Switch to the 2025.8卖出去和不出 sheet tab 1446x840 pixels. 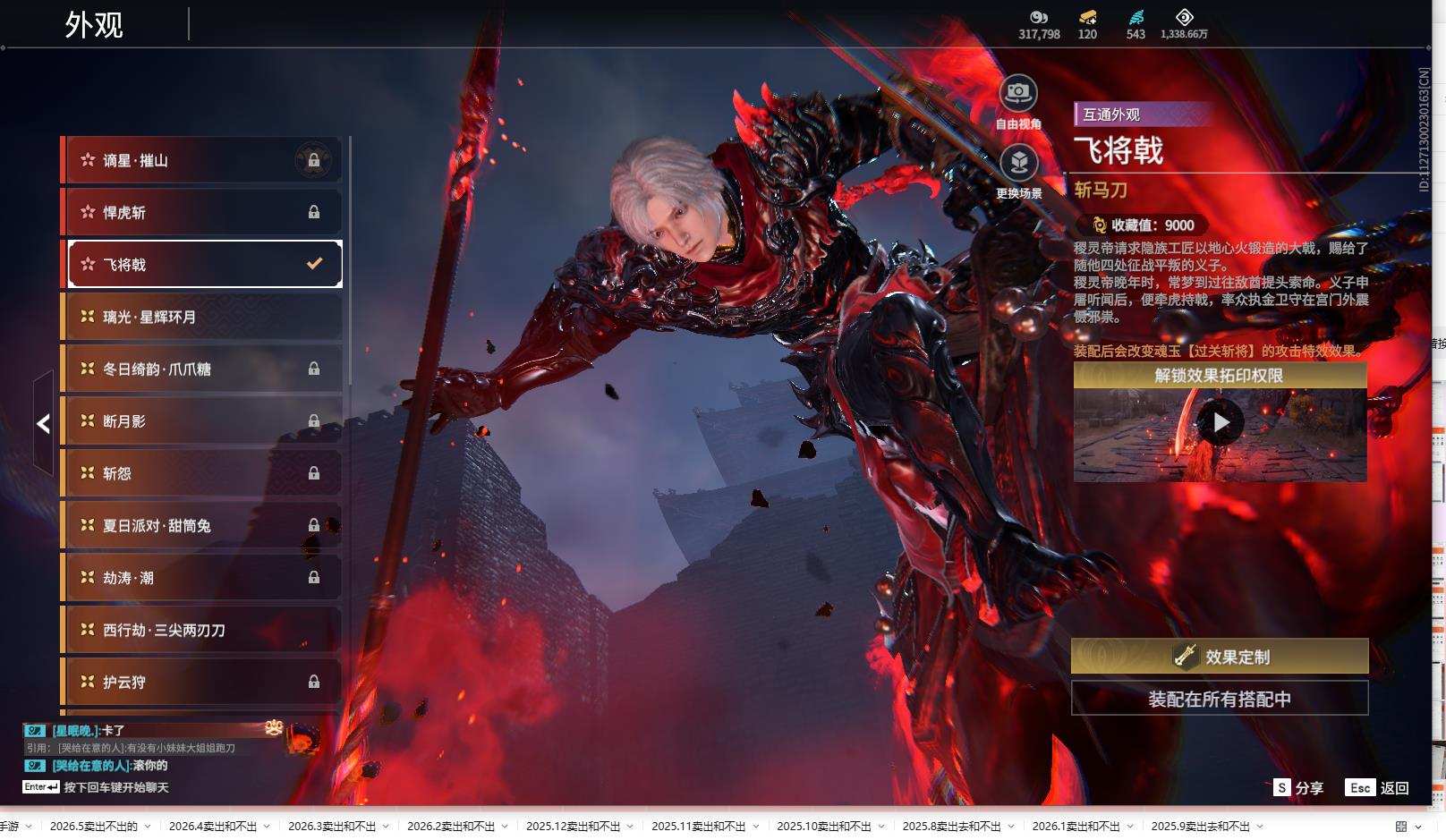pyautogui.click(x=952, y=827)
